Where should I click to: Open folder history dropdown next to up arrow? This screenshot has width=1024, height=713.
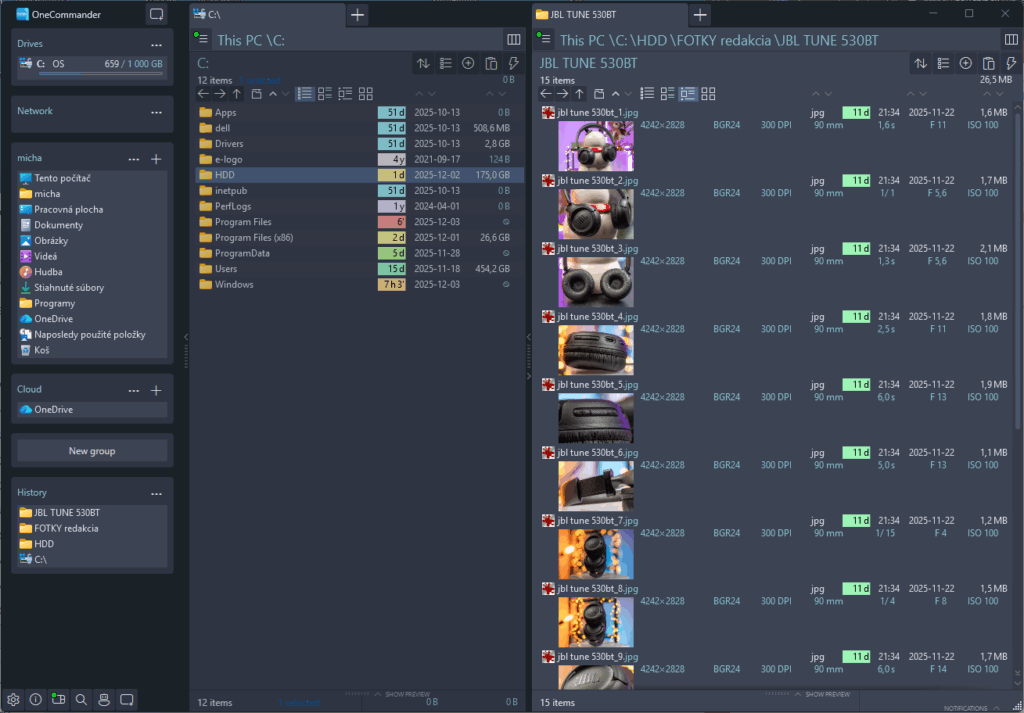point(598,93)
